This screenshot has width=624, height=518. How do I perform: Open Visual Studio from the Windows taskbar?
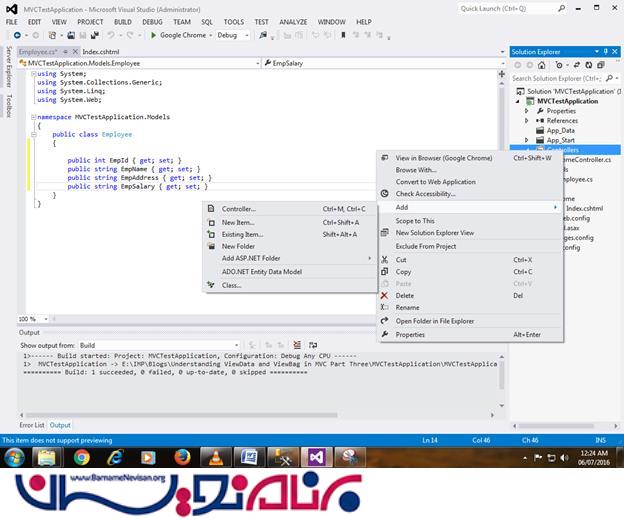(x=315, y=457)
